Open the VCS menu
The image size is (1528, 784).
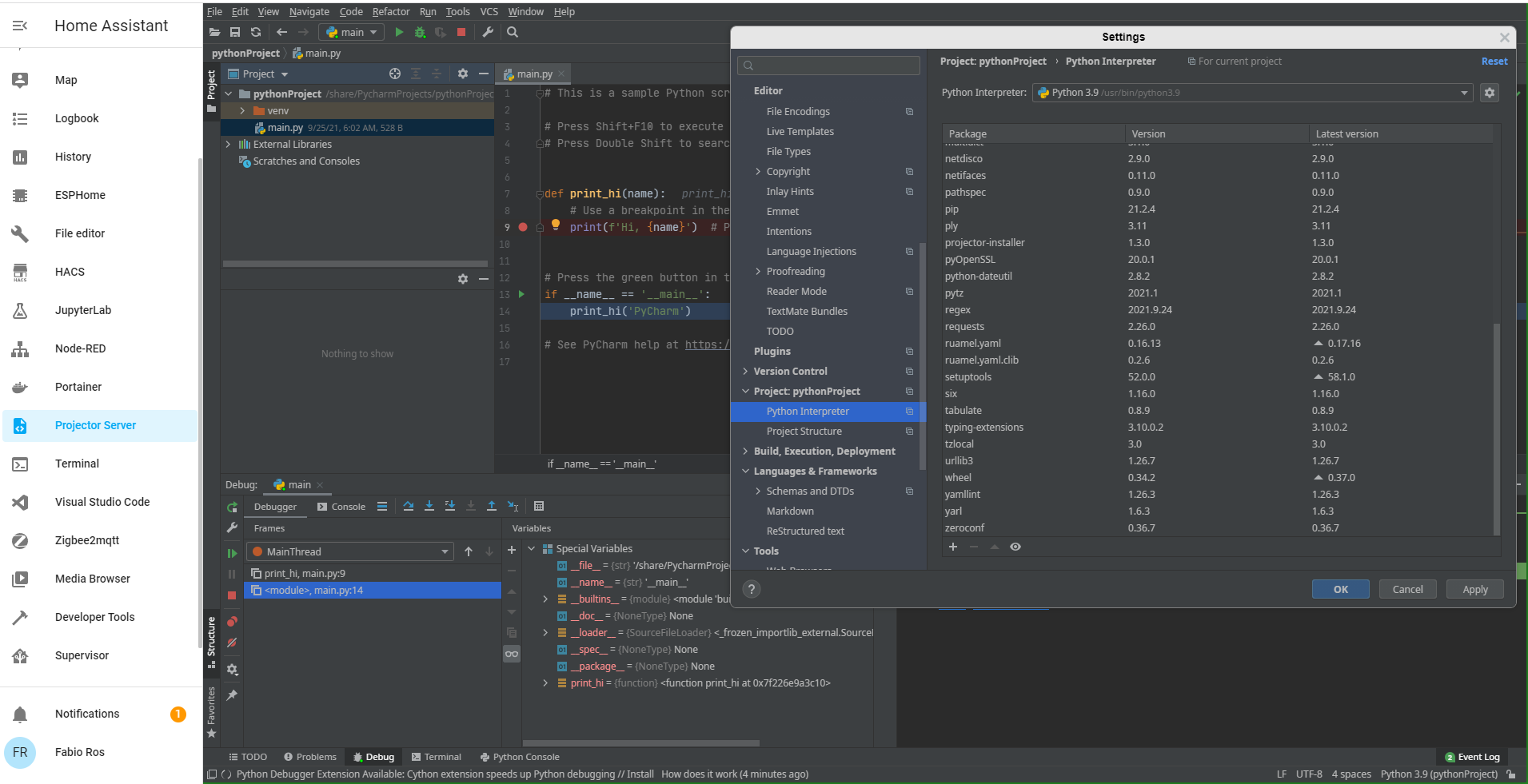pyautogui.click(x=489, y=11)
